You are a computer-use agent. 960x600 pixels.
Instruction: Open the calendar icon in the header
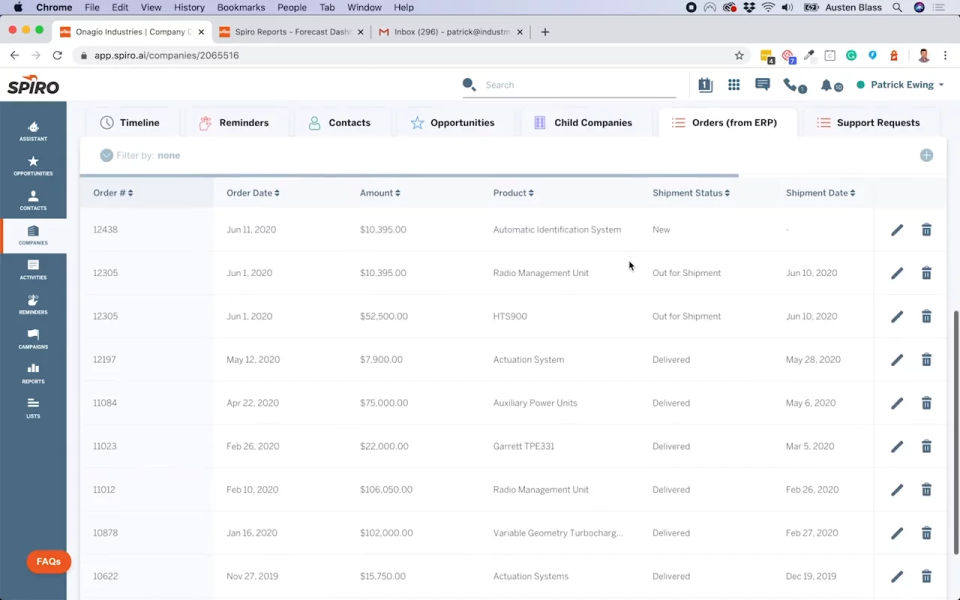coord(705,85)
